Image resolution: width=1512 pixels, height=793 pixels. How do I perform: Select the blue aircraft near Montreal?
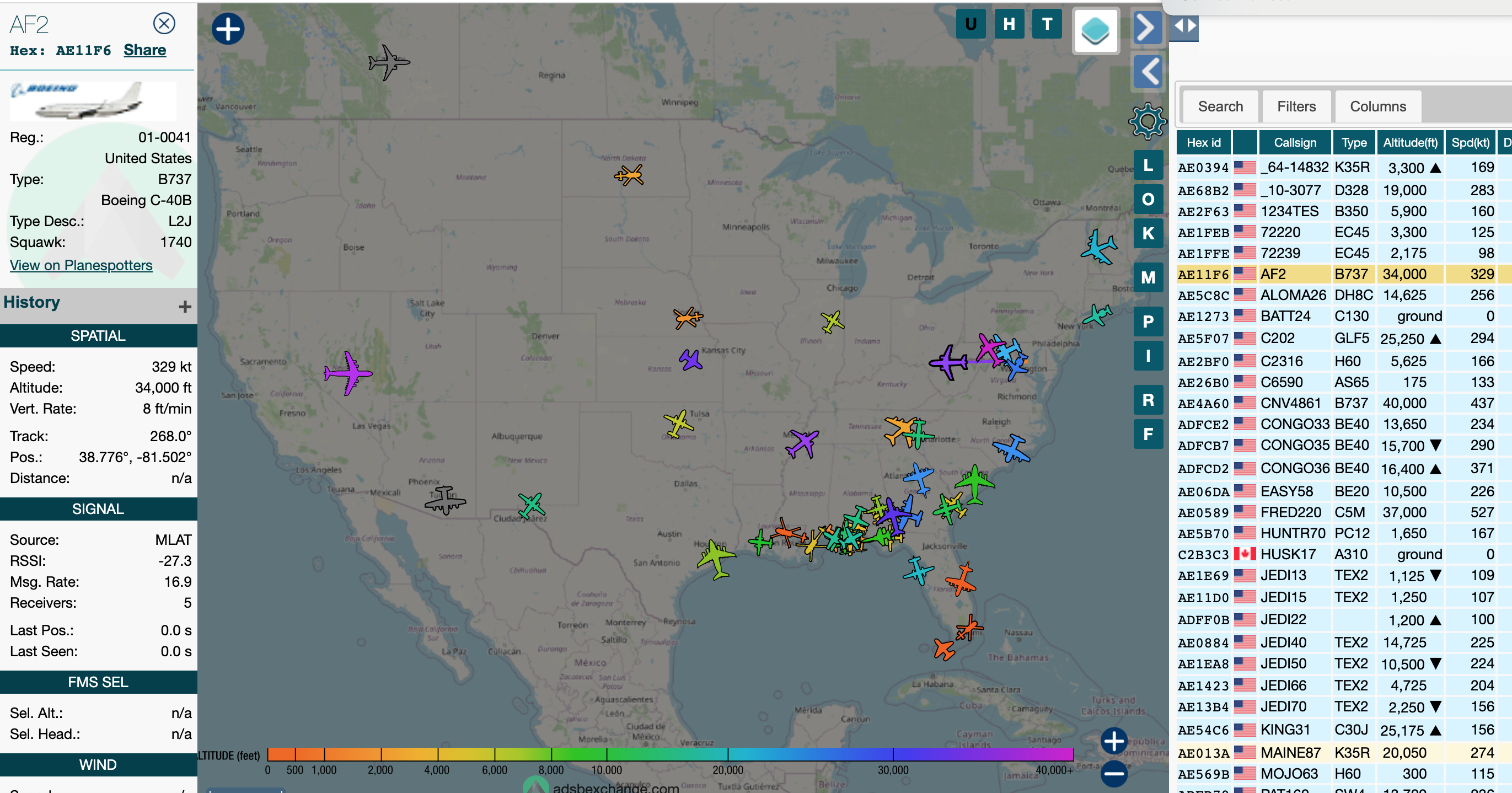coord(1099,247)
